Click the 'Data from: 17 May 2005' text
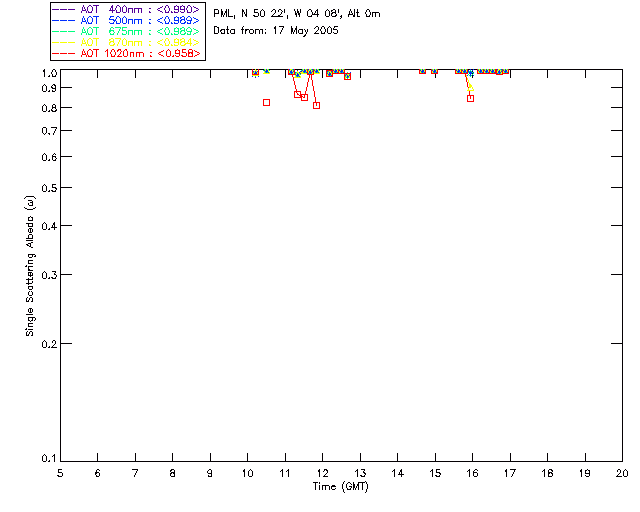Viewport: 640px width, 512px height. 276,31
